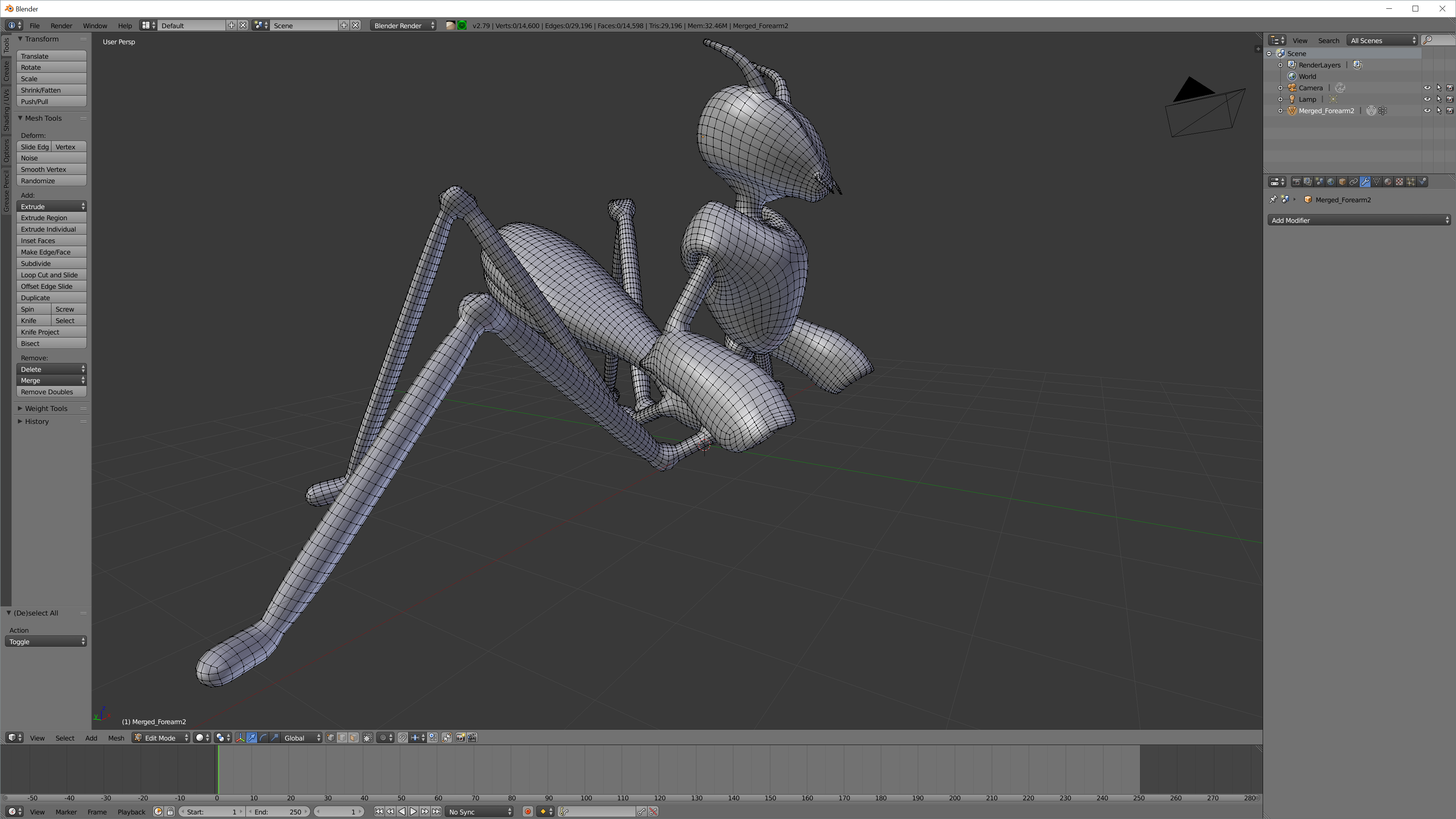Click the Subdivide button

point(51,264)
